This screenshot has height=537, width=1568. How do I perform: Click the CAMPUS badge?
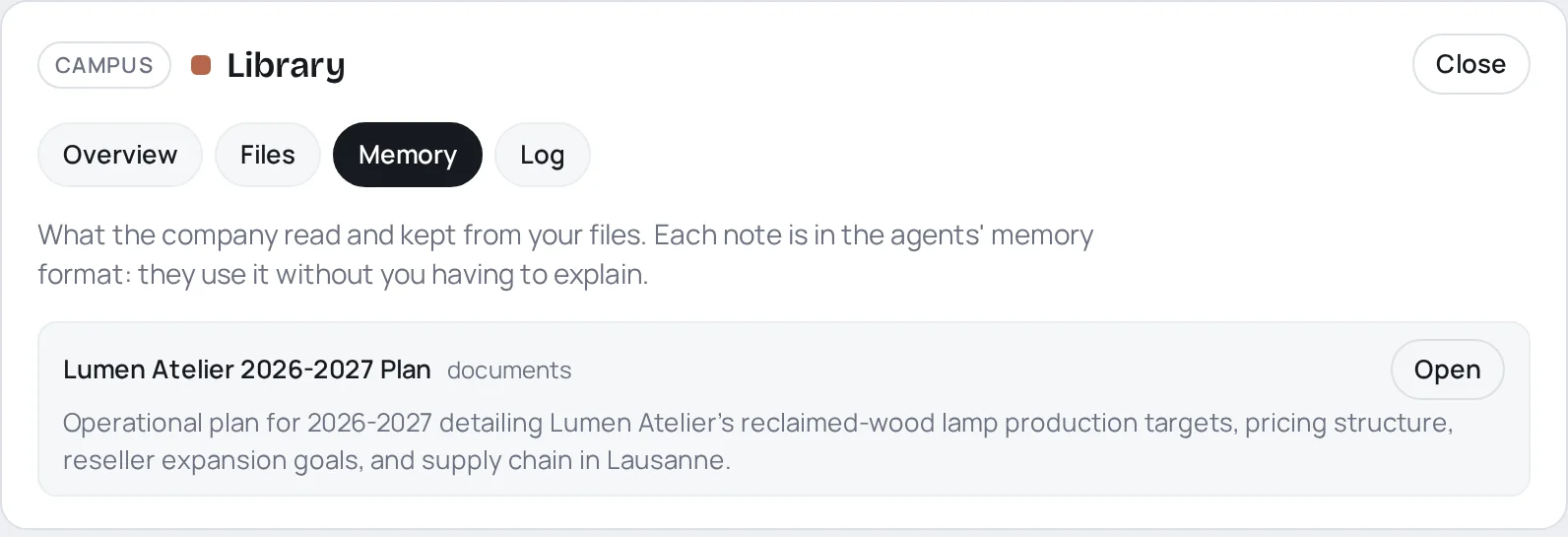(x=104, y=65)
